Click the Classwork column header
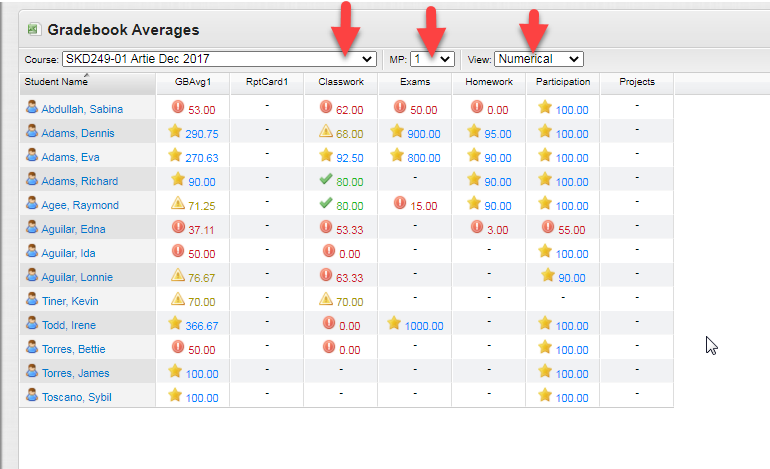This screenshot has width=770, height=469. coord(341,82)
